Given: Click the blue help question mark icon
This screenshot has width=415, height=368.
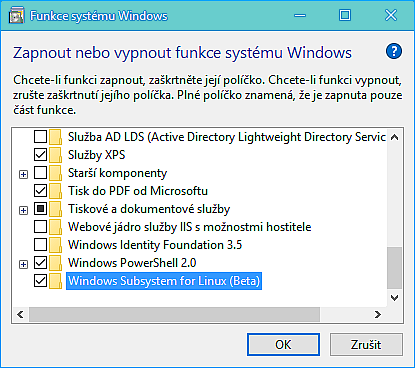Looking at the screenshot, I should click(394, 51).
